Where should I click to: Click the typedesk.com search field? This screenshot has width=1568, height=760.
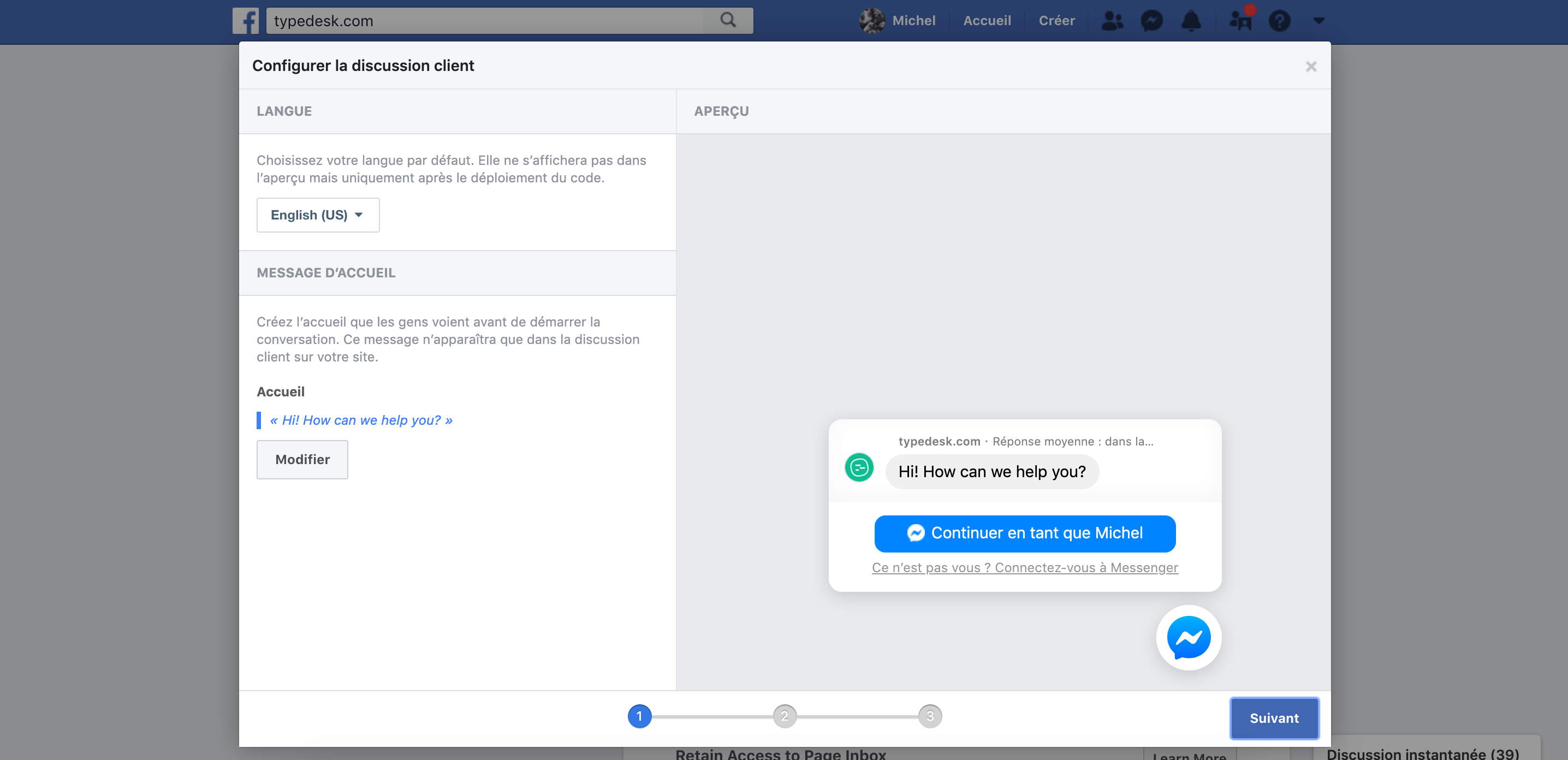484,21
